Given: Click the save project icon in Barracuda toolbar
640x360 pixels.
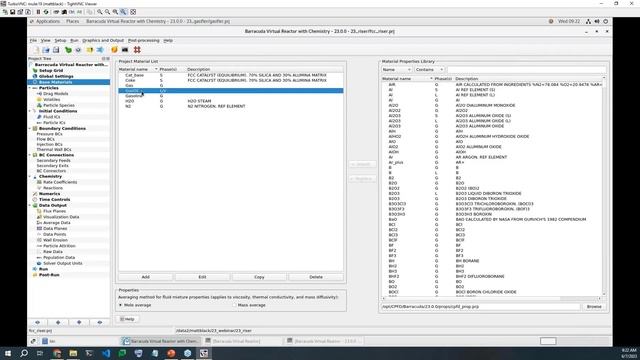Looking at the screenshot, I should click(x=56, y=50).
